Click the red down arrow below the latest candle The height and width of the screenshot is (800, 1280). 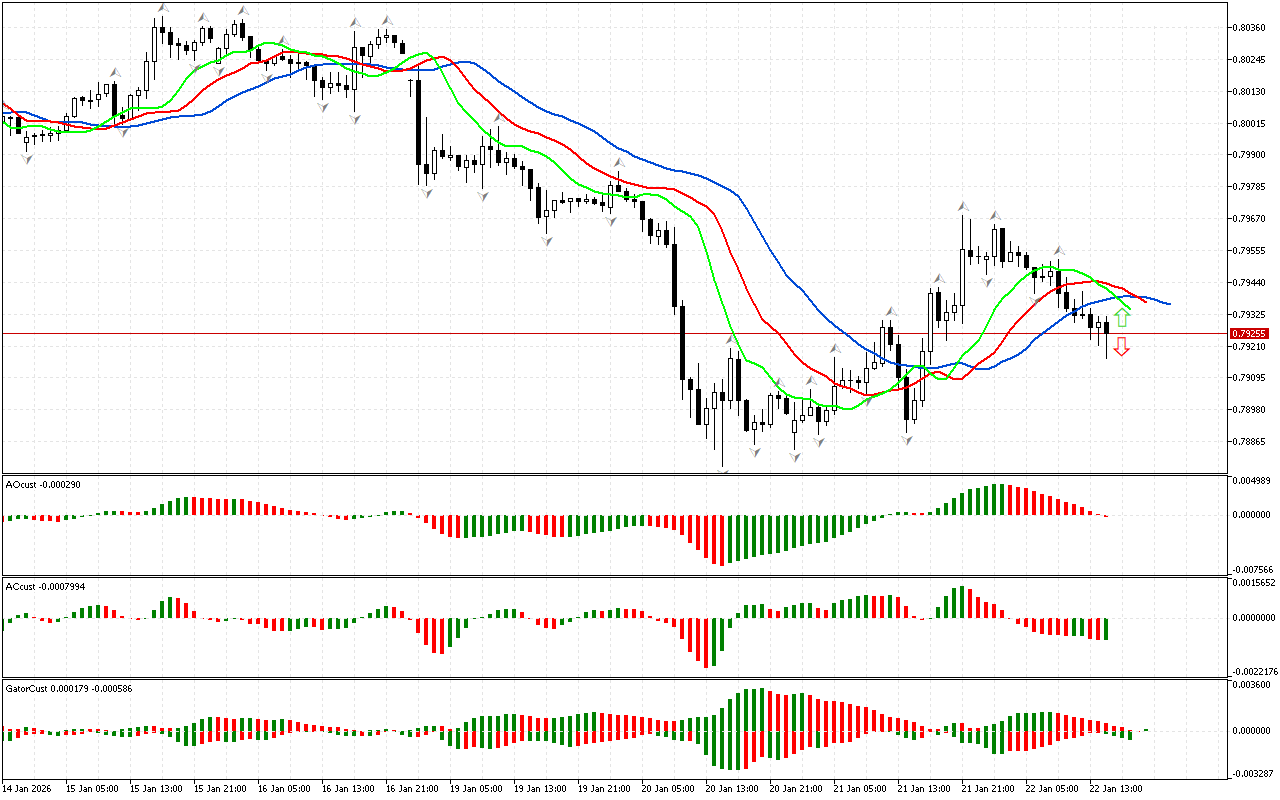pos(1122,347)
